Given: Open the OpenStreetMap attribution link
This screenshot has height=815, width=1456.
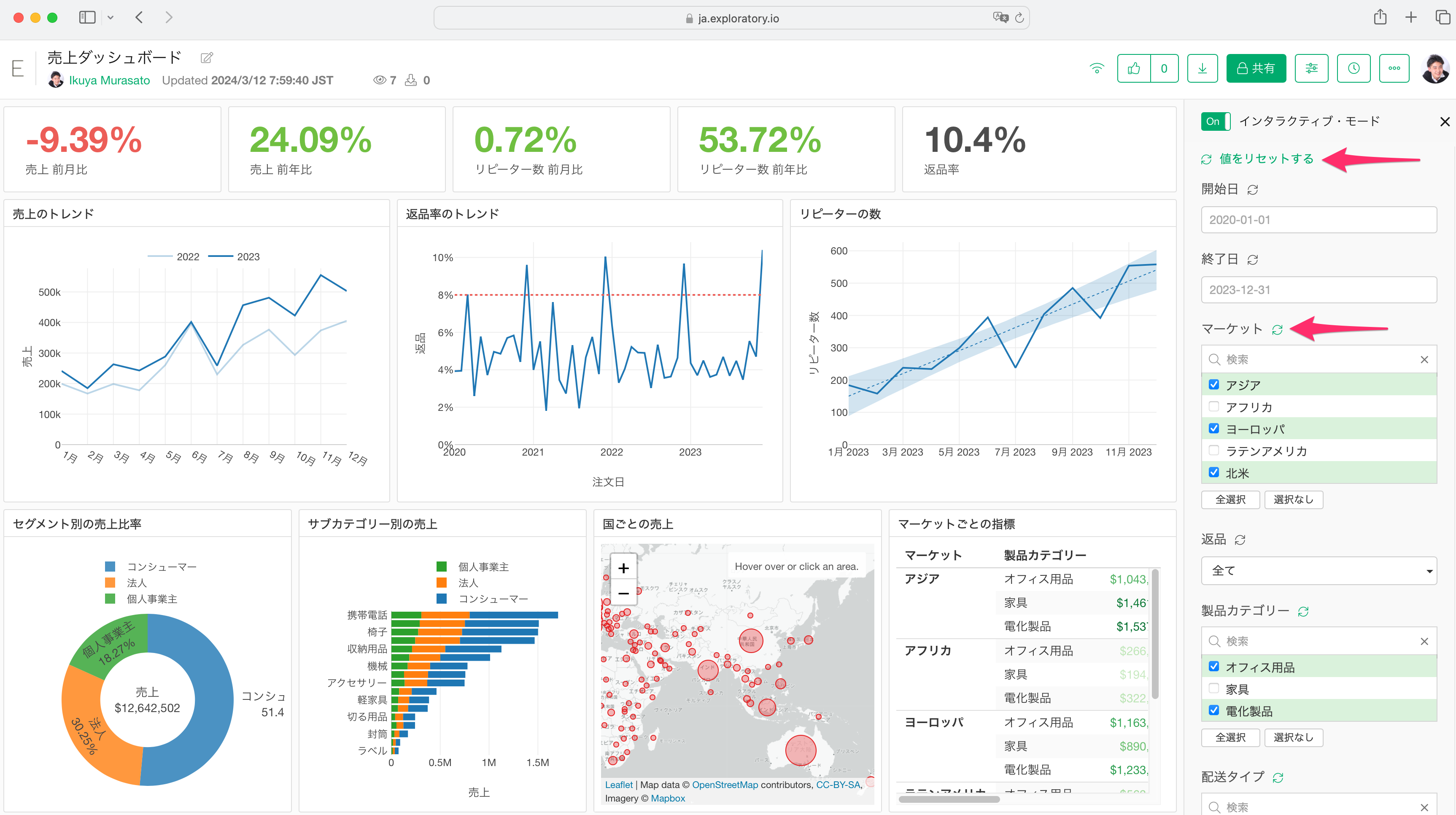Looking at the screenshot, I should tap(725, 785).
